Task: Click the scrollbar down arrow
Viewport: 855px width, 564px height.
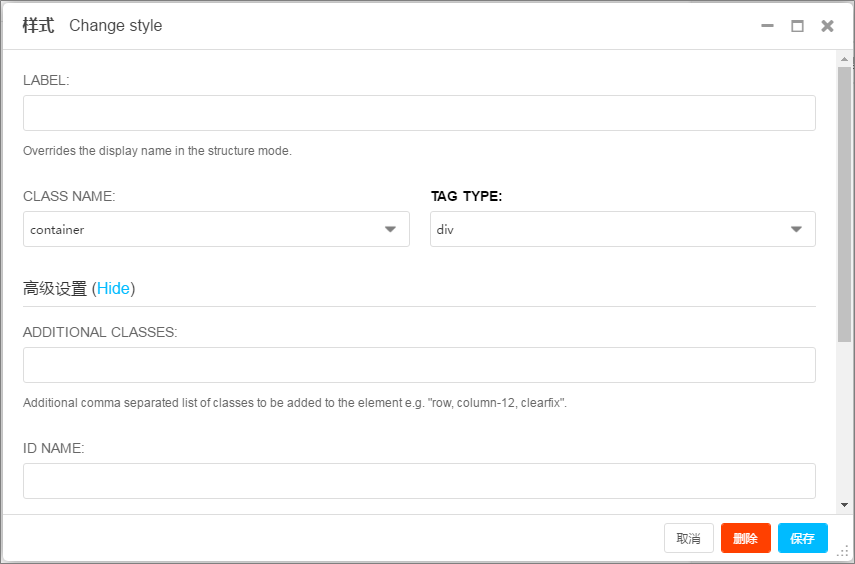Action: tap(845, 505)
